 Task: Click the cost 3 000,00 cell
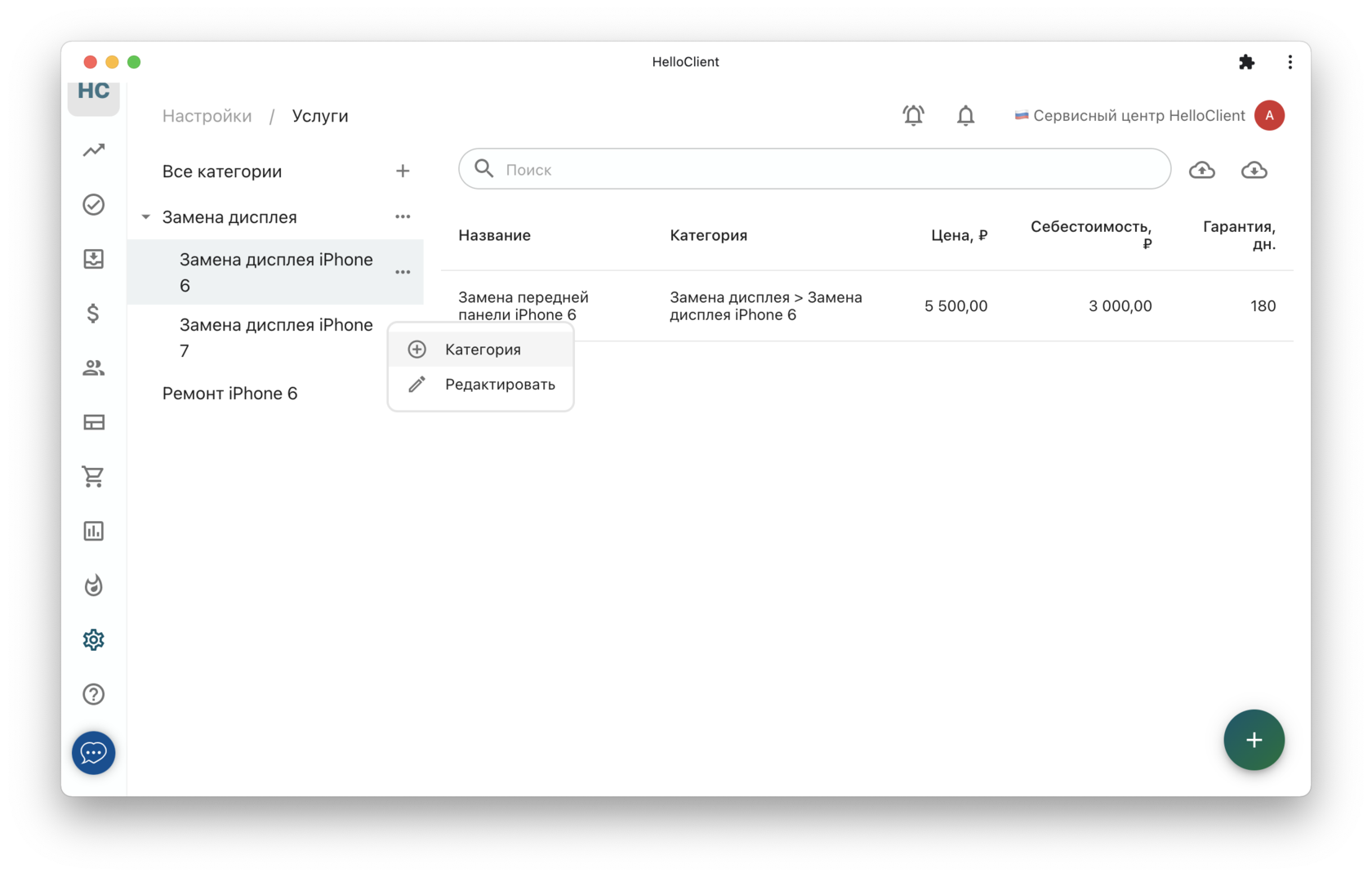(x=1120, y=306)
